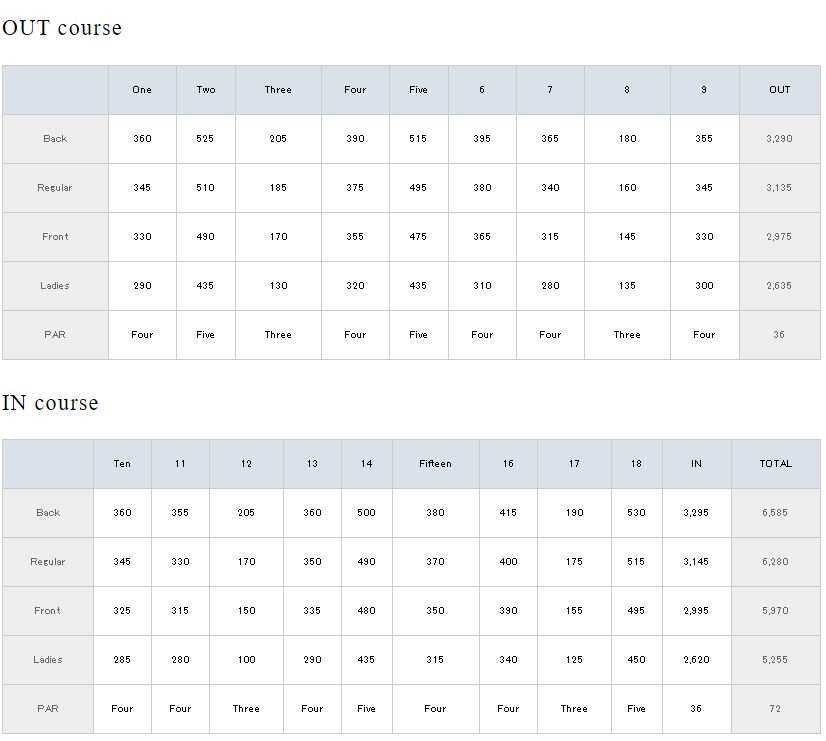Click the IN course heading
Image resolution: width=826 pixels, height=741 pixels.
50,403
